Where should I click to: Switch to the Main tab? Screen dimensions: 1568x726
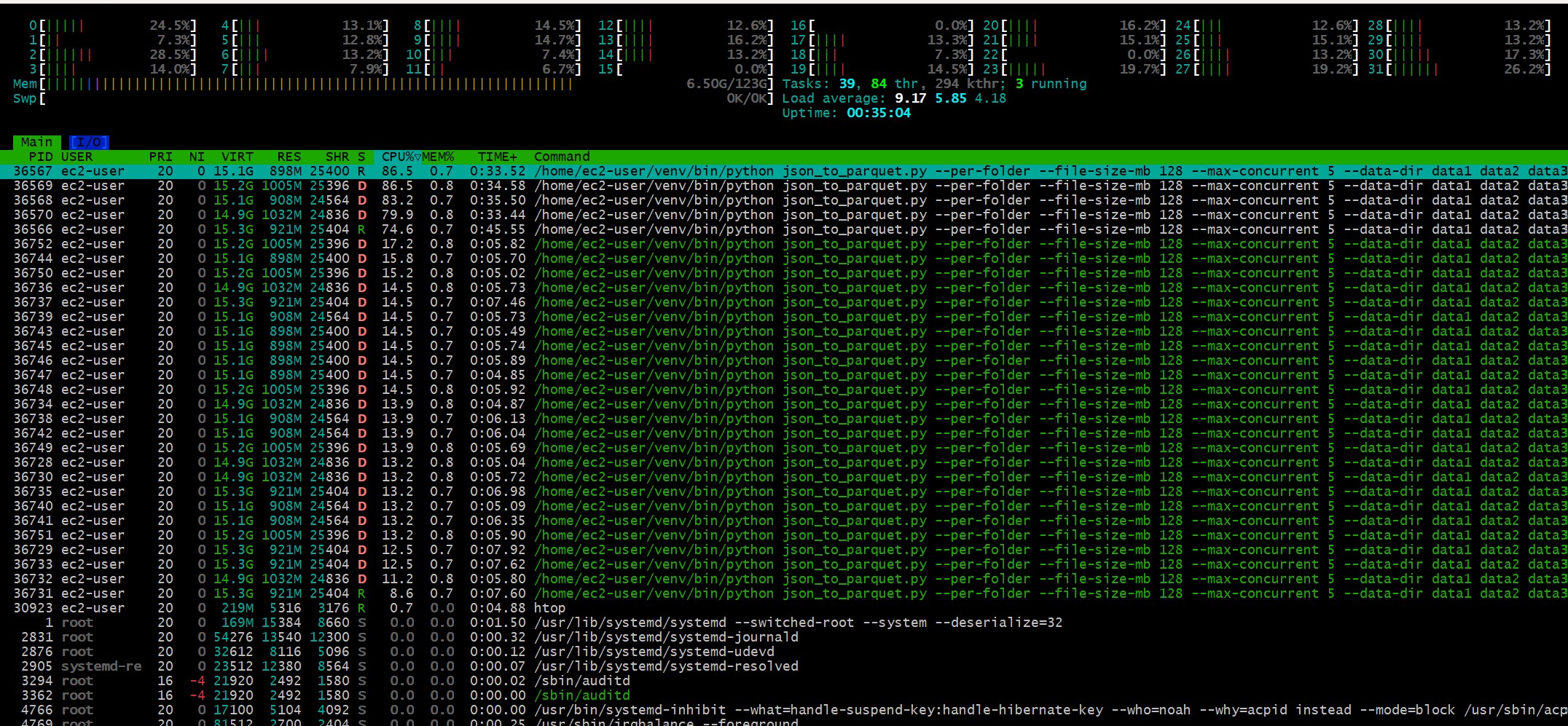pyautogui.click(x=36, y=142)
